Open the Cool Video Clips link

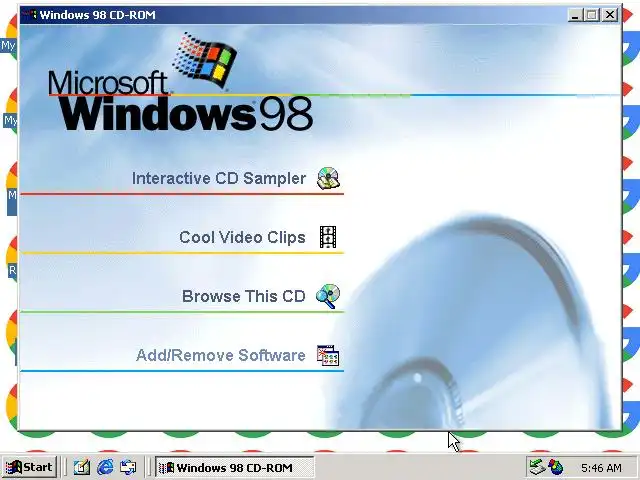[x=242, y=238]
